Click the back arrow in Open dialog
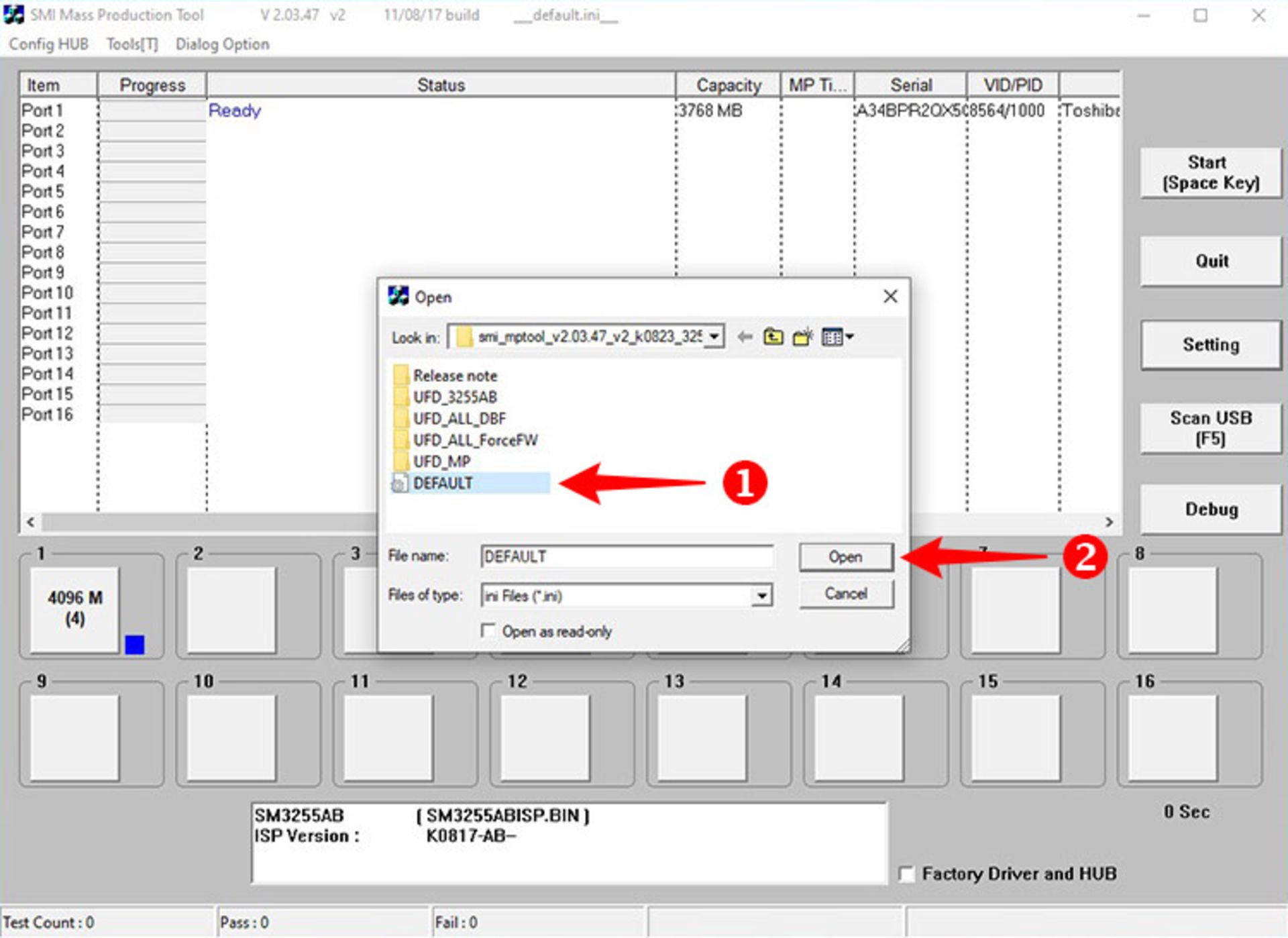 (744, 337)
